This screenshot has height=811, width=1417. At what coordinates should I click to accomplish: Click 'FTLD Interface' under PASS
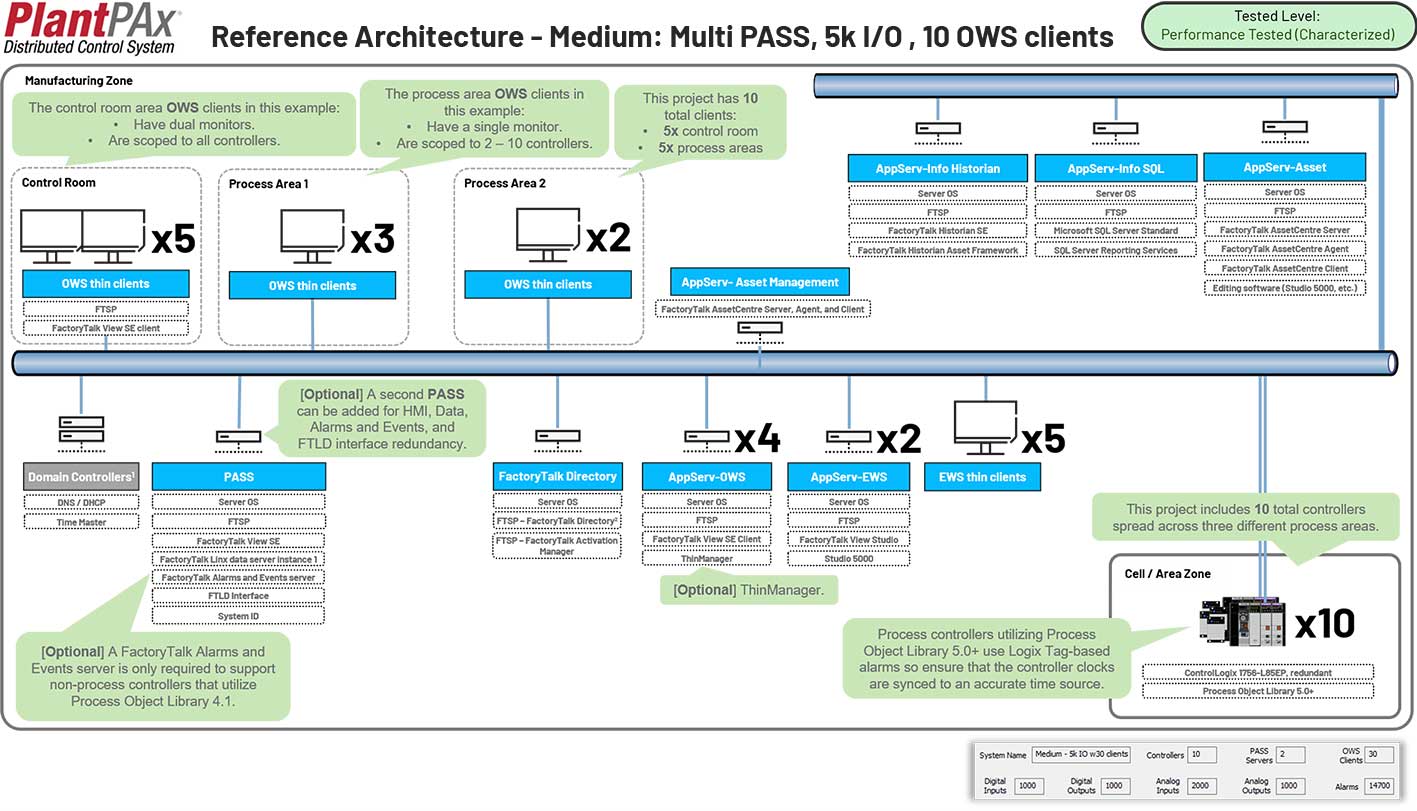[x=238, y=596]
